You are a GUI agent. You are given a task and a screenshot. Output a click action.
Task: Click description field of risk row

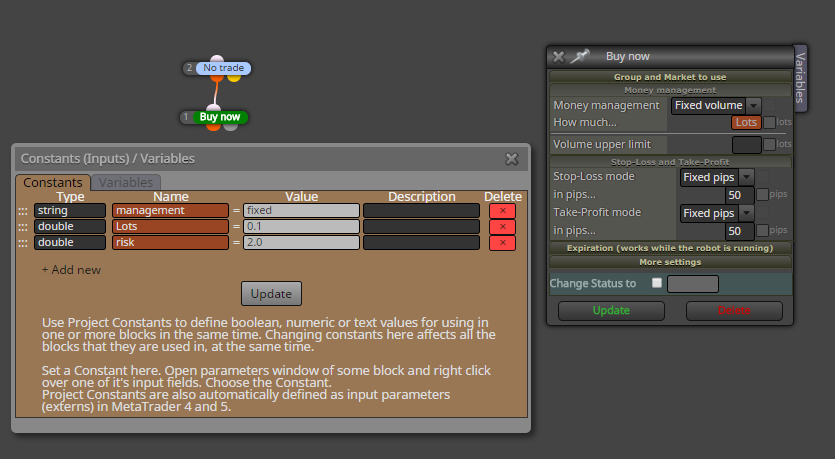421,243
